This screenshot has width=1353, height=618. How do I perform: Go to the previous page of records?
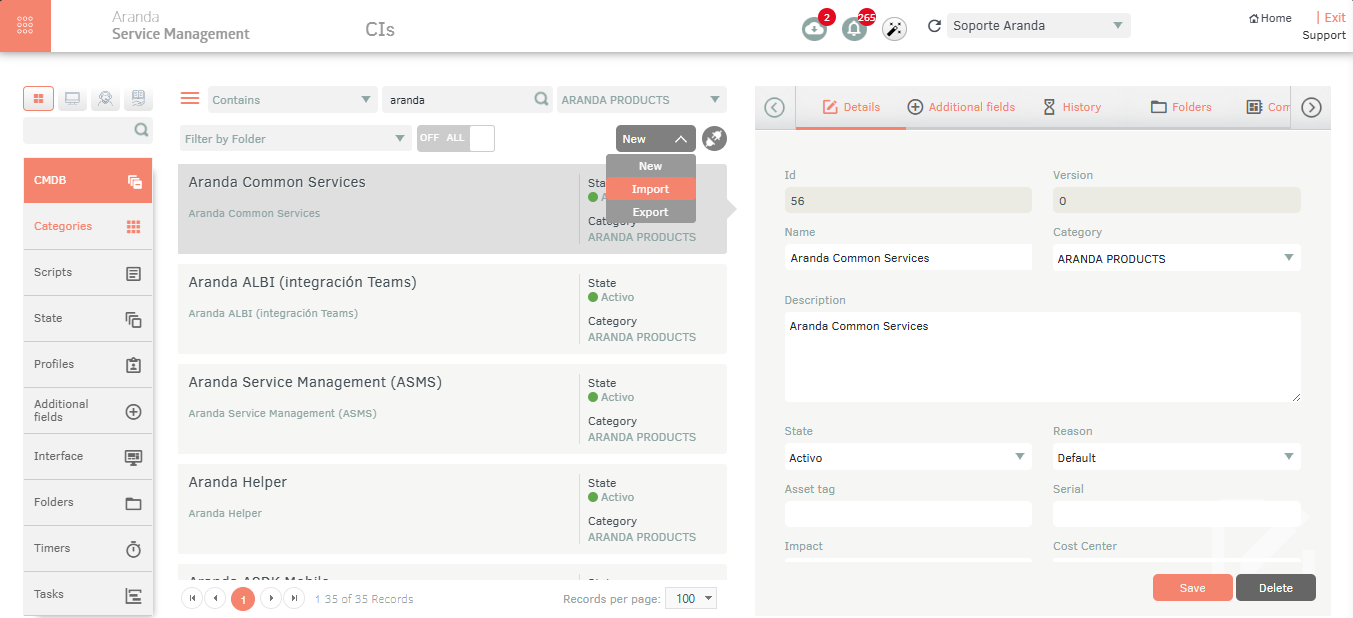(x=215, y=598)
